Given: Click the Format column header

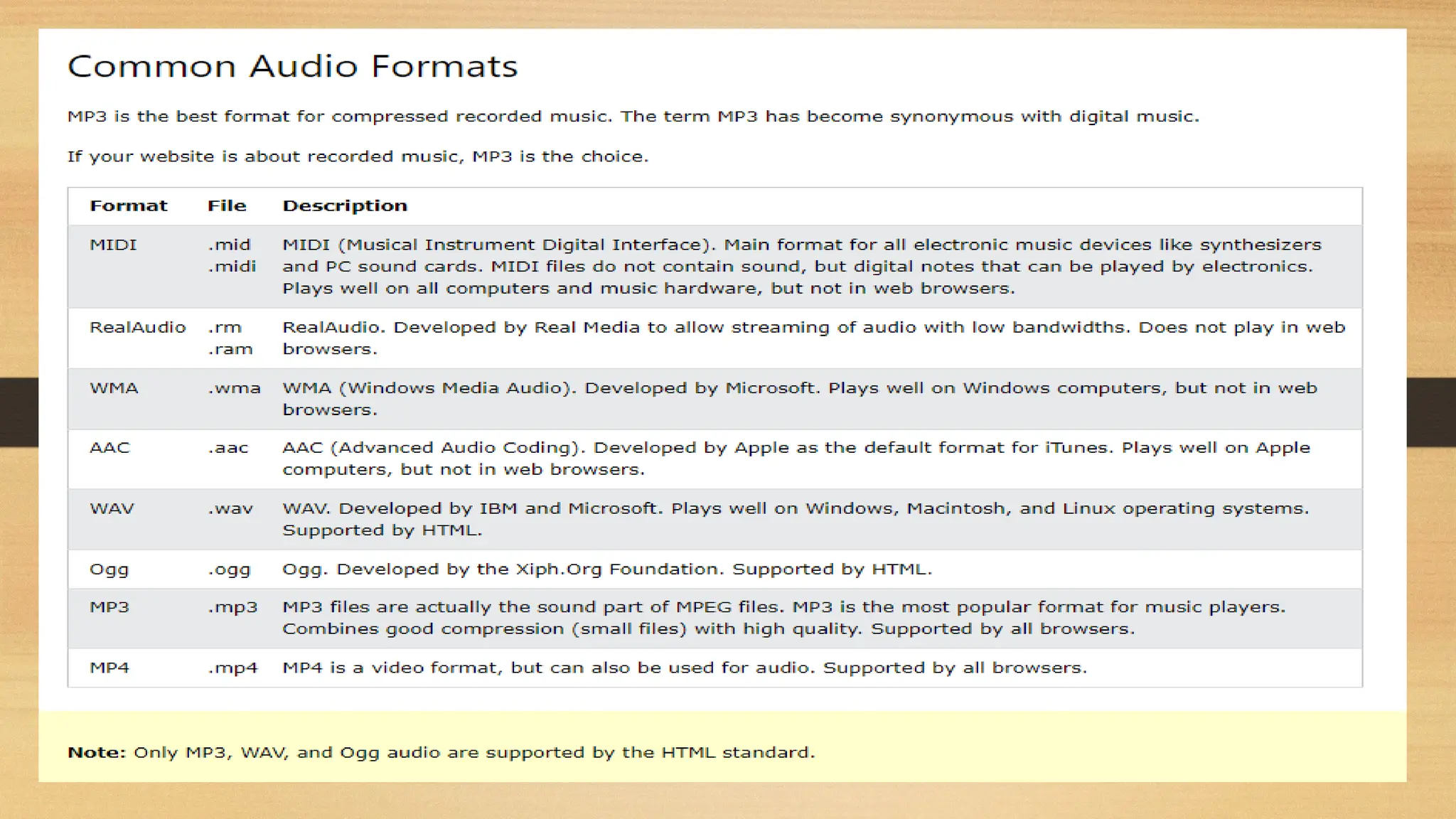Looking at the screenshot, I should point(128,206).
